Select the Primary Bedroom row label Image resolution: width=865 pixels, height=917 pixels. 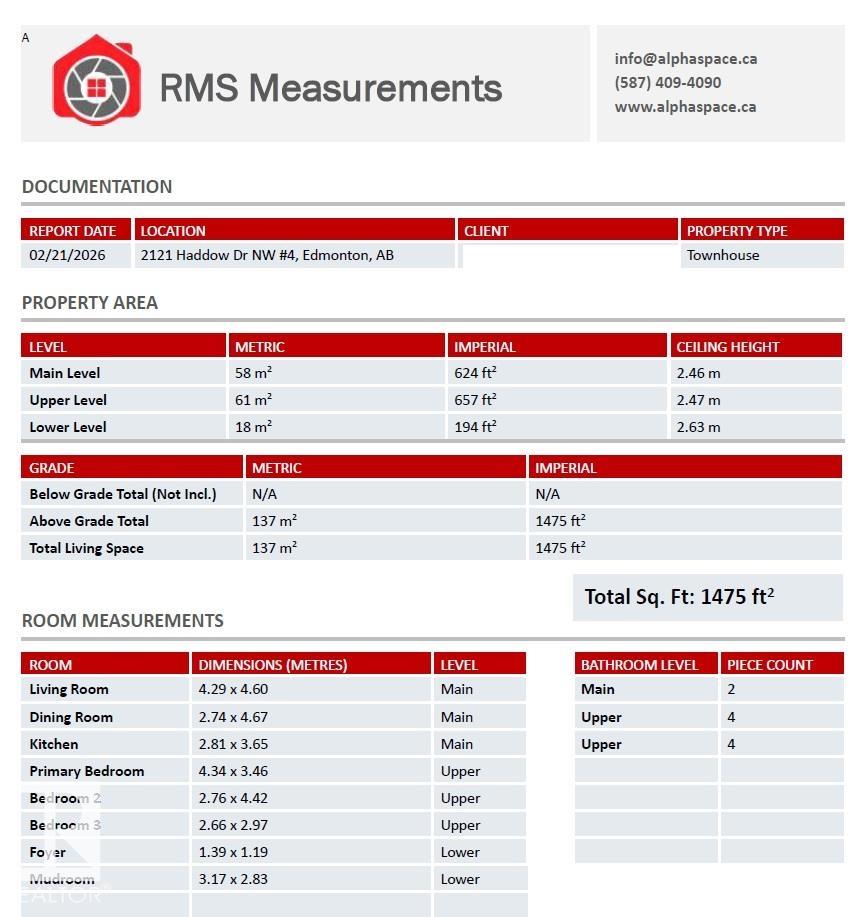pos(87,771)
